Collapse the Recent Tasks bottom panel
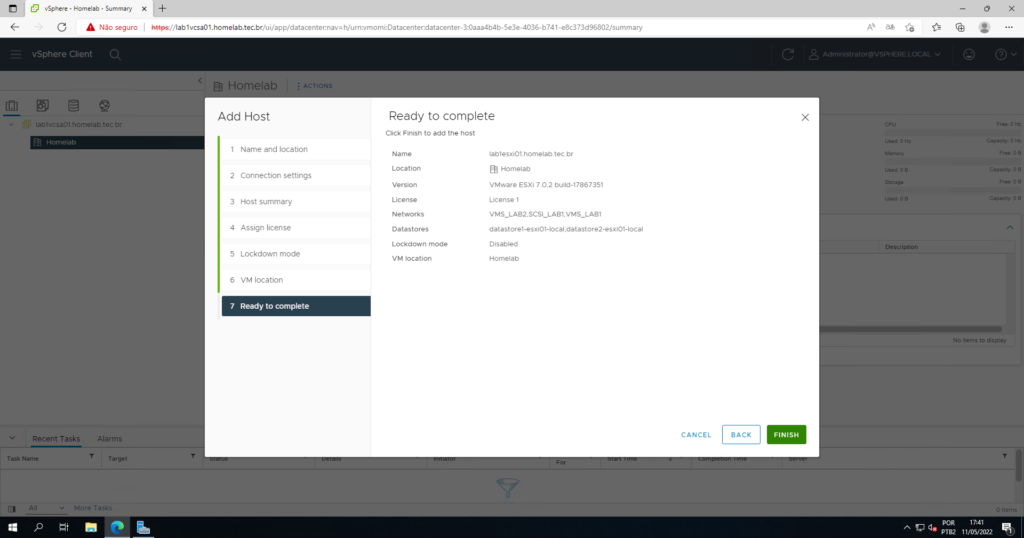This screenshot has height=538, width=1024. [12, 438]
